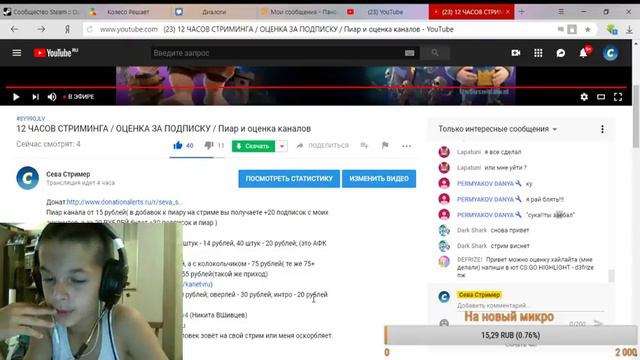This screenshot has height=360, width=640.
Task: Open player settings gear
Action: pos(584,97)
